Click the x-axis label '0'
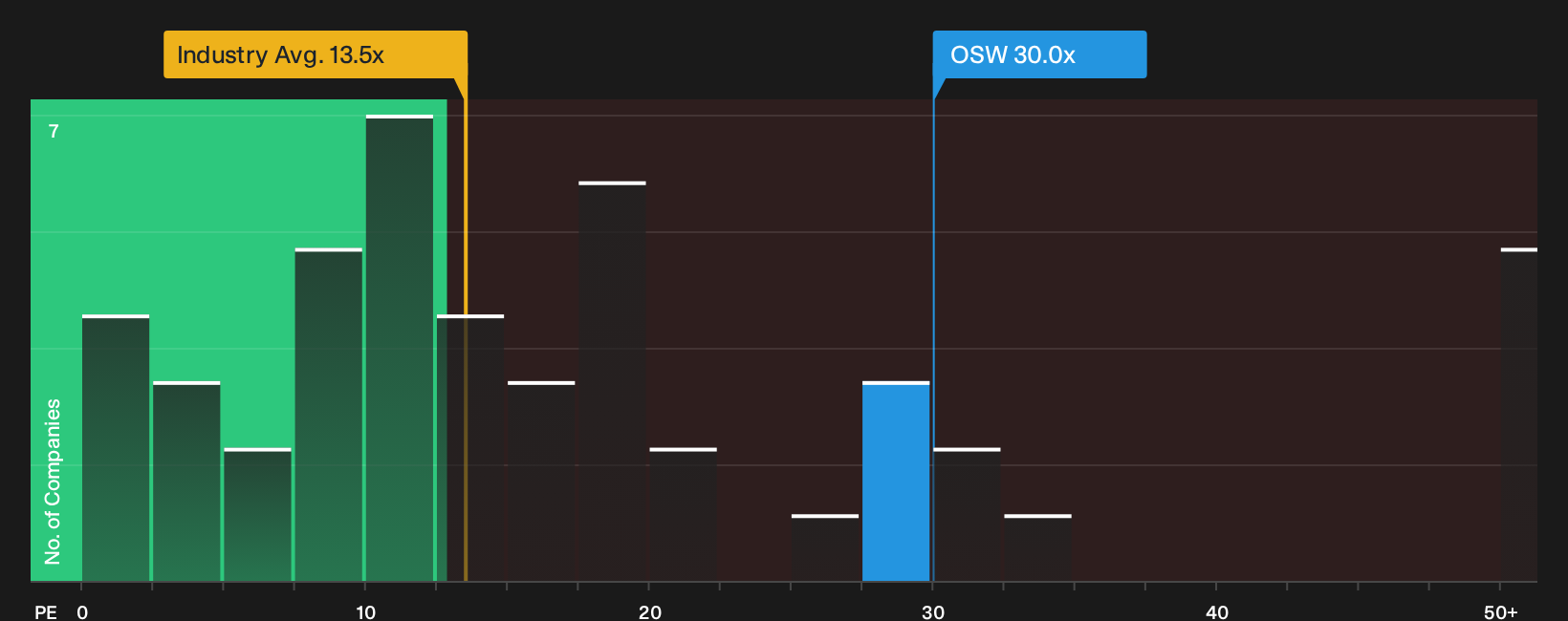This screenshot has height=621, width=1568. tap(82, 612)
